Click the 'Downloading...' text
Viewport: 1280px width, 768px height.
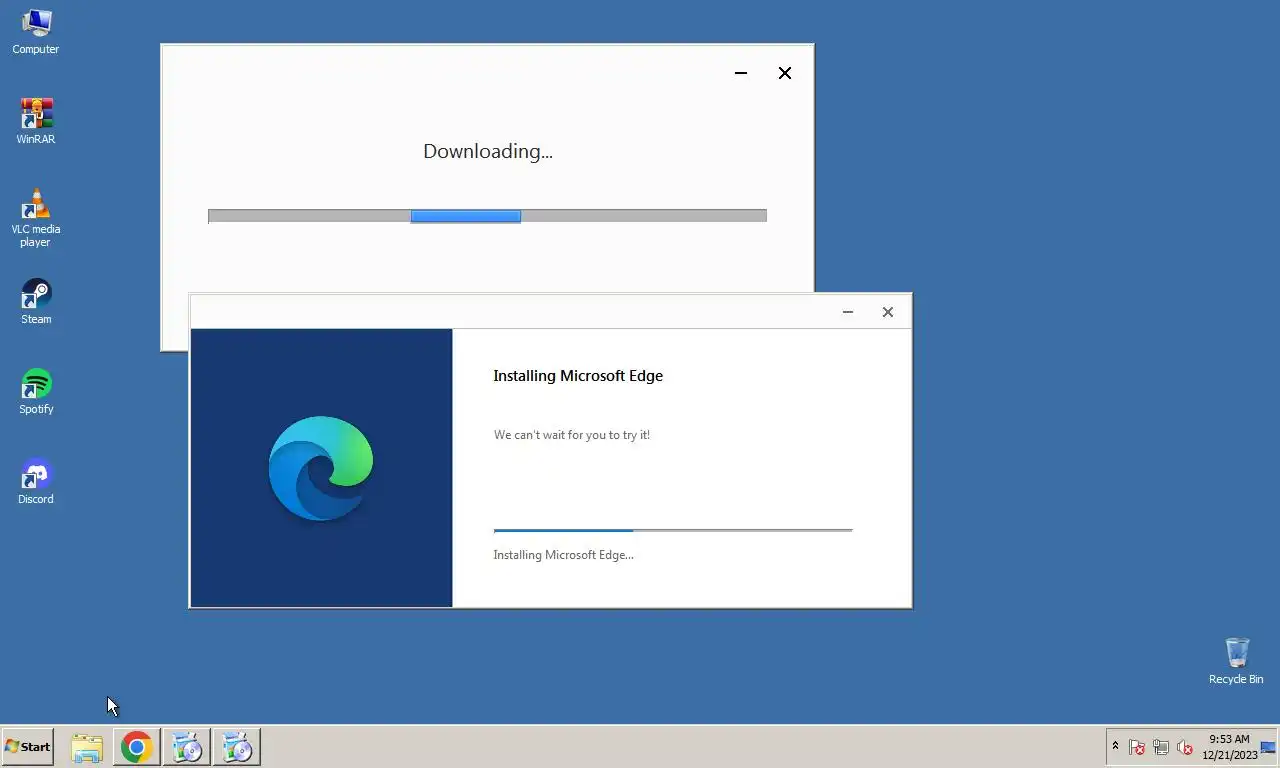(x=488, y=152)
